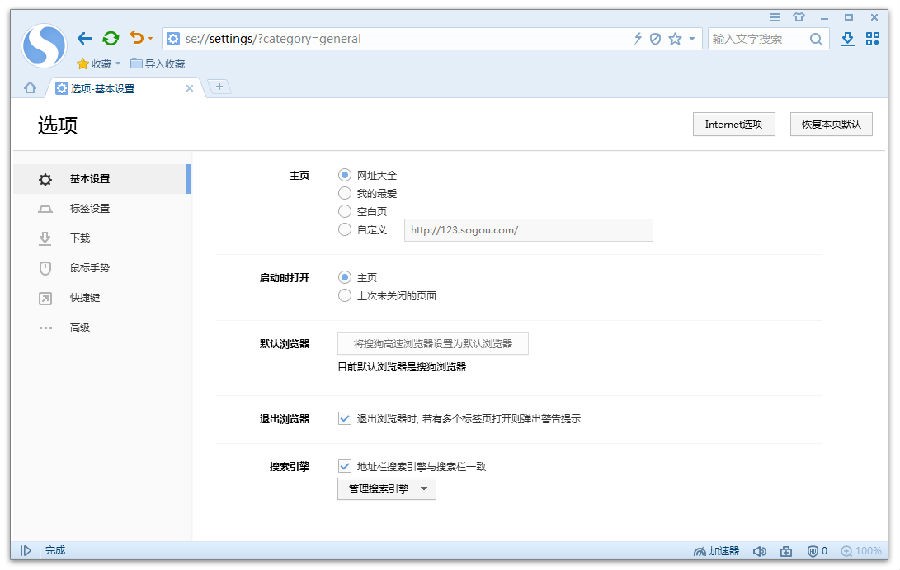900x570 pixels.
Task: Expand the 管理搜索引擎 dropdown
Action: click(386, 489)
